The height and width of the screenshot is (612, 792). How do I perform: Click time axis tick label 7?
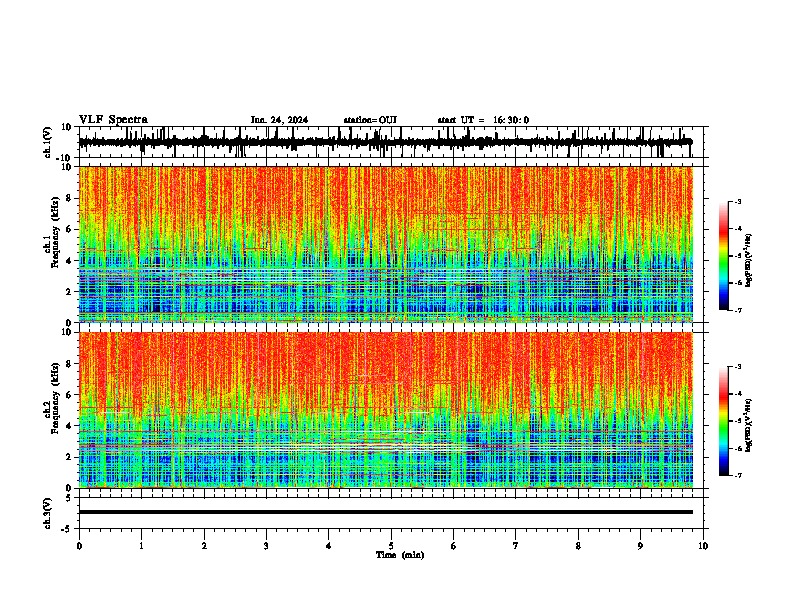tap(516, 546)
